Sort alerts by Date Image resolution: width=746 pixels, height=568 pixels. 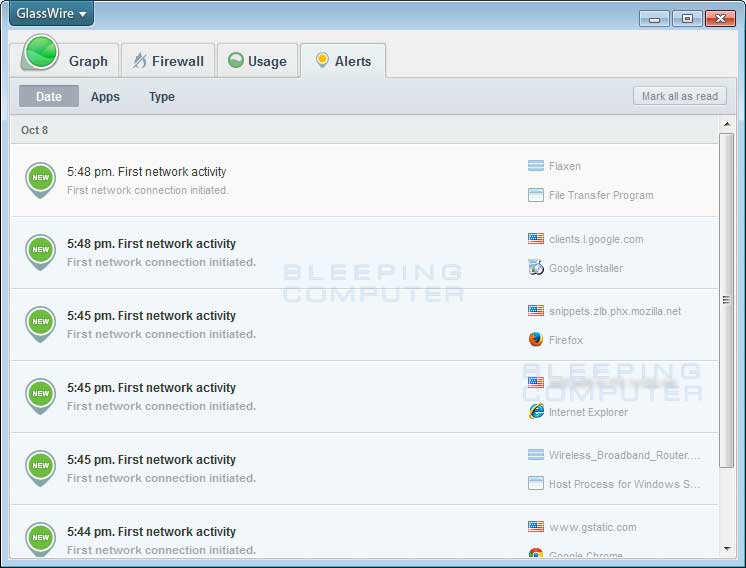tap(49, 97)
